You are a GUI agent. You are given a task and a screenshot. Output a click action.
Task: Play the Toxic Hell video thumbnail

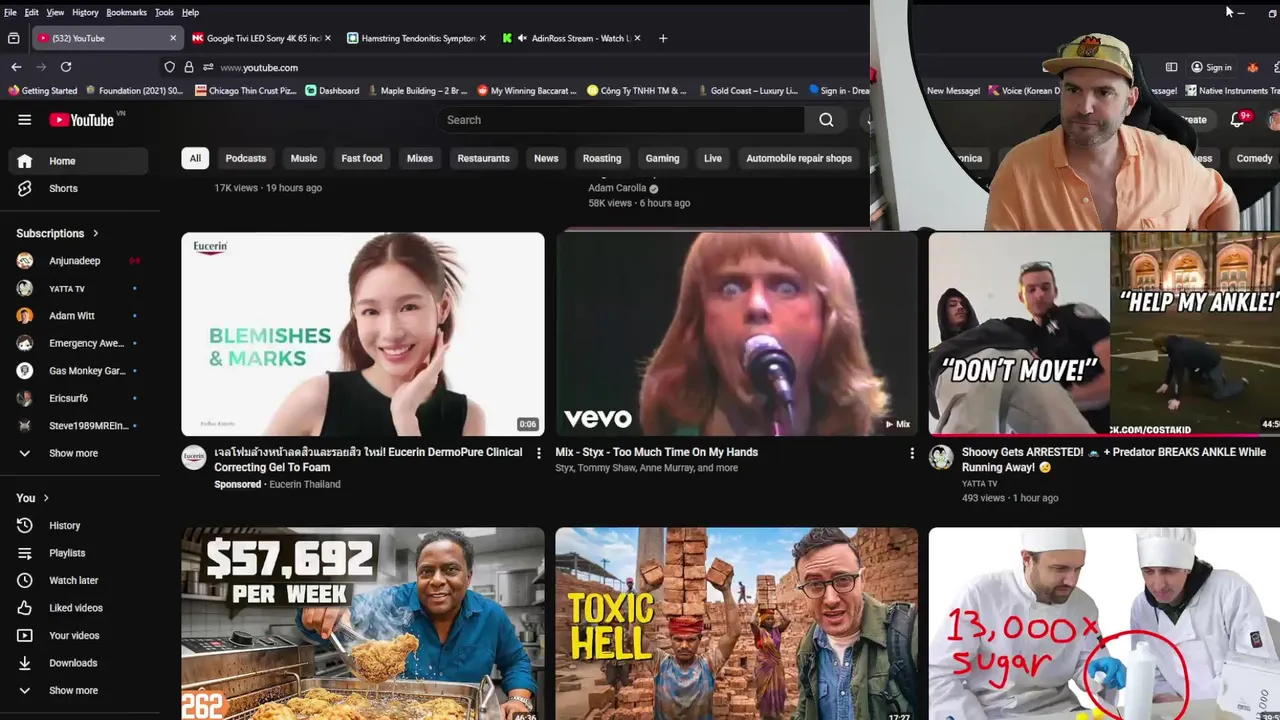point(736,624)
